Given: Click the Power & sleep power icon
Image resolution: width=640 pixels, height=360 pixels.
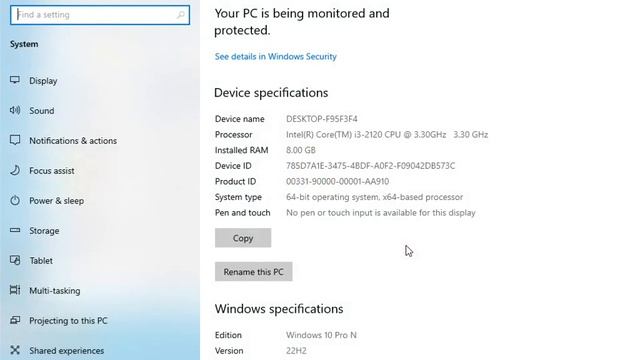Looking at the screenshot, I should 15,200.
